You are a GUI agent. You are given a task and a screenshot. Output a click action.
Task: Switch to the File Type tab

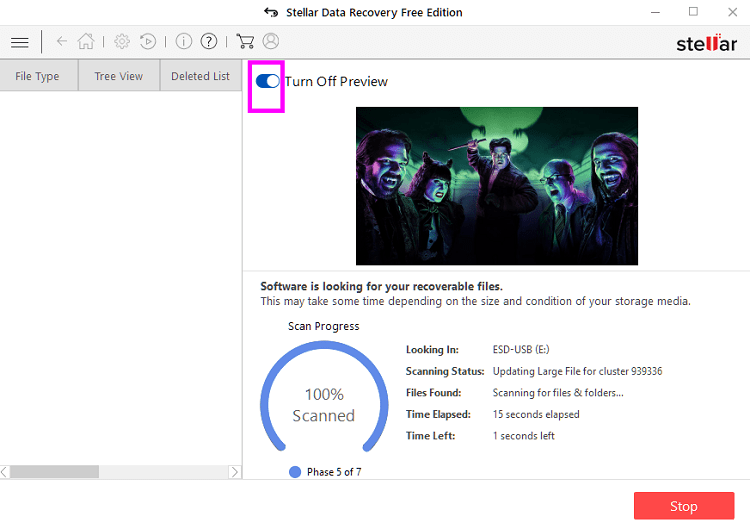(37, 76)
